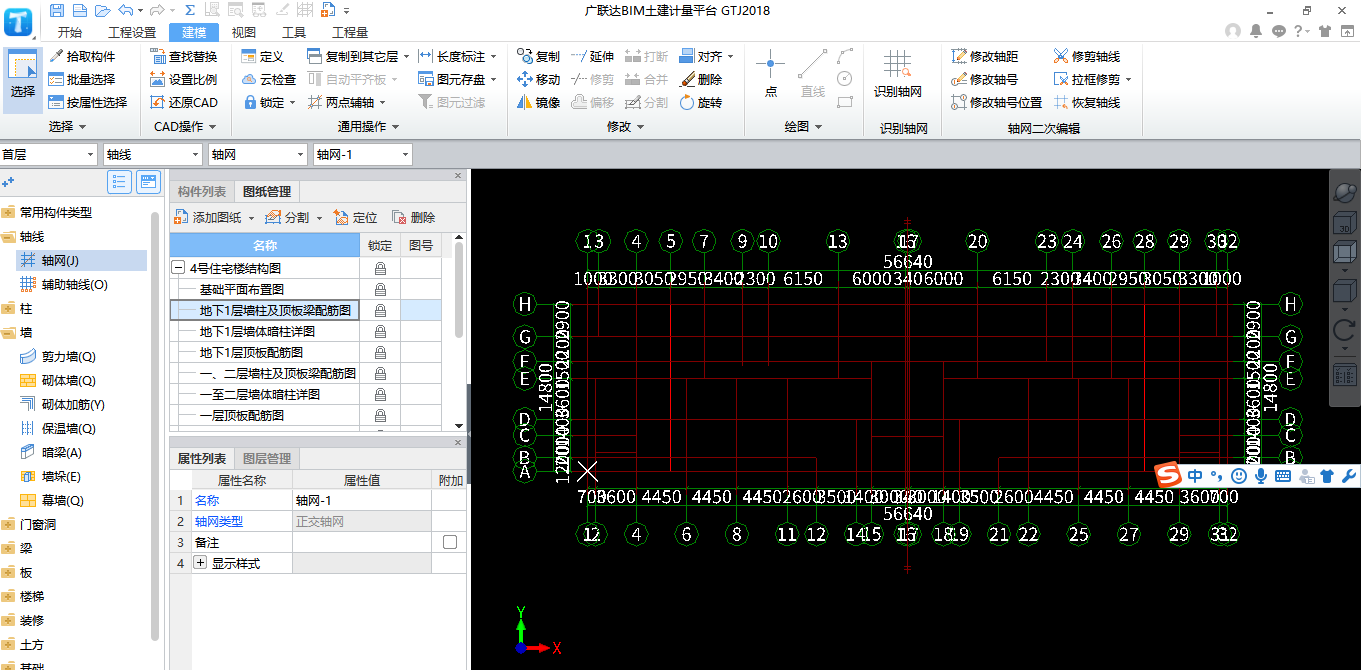Viewport: 1361px width, 670px height.
Task: Toggle lock for 一层顶板配筋图 row
Action: pos(380,416)
